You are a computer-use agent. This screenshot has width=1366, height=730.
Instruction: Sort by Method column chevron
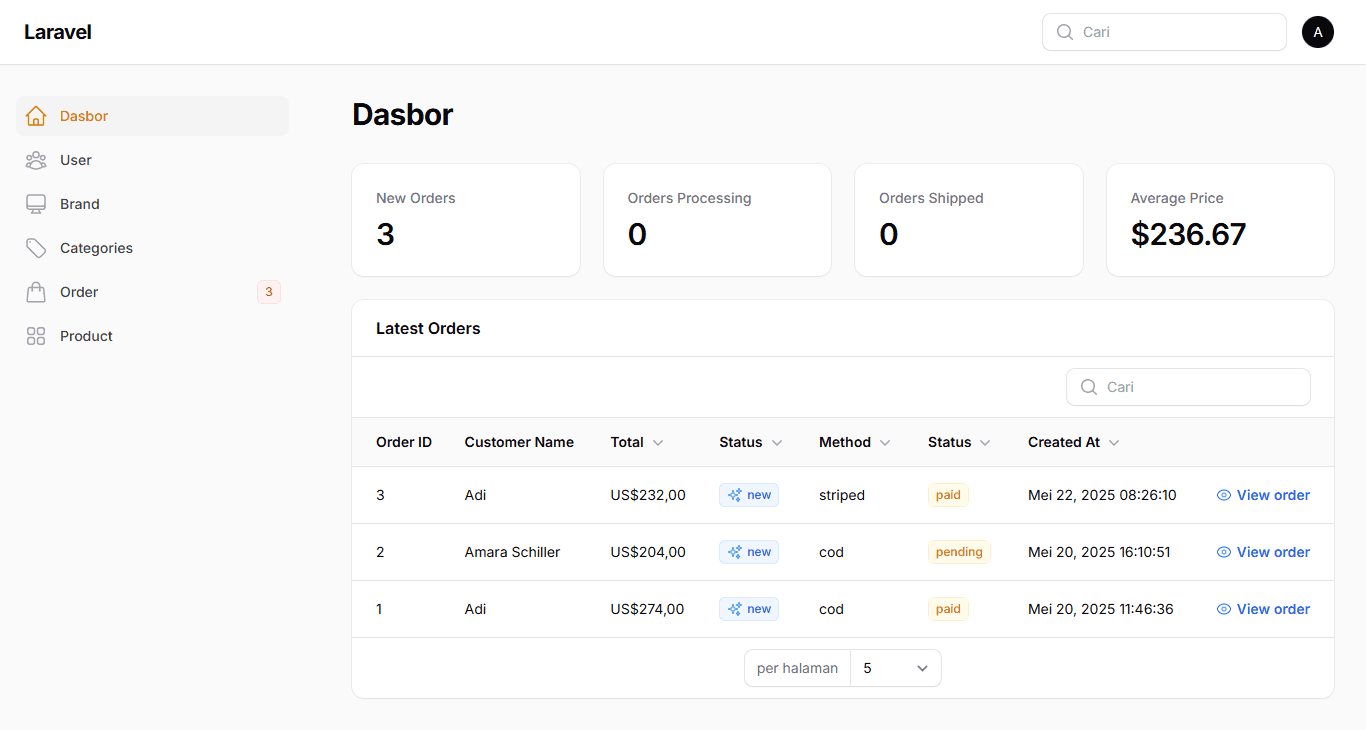(885, 442)
